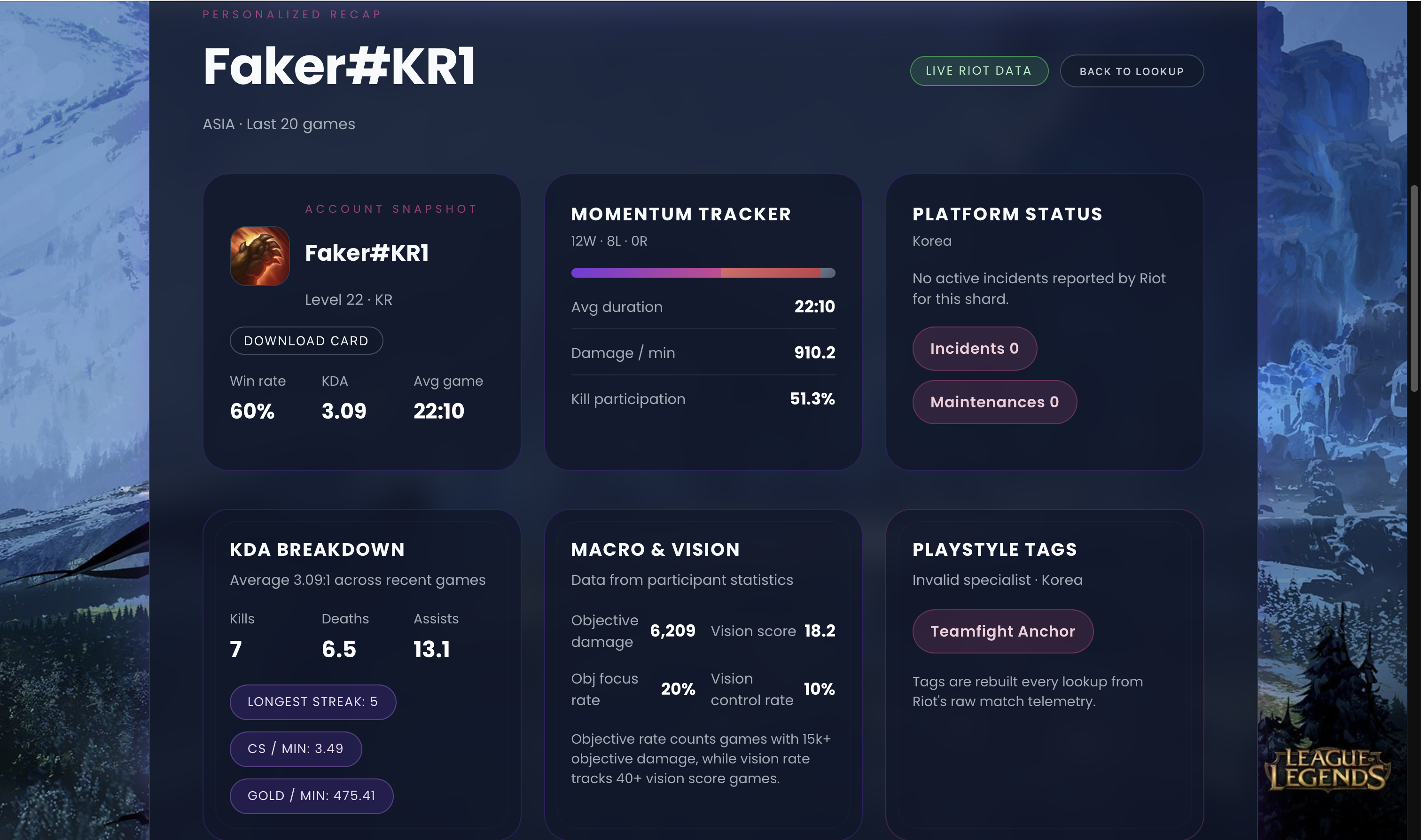Click the Gold / Min: 475.41 chip

(311, 796)
